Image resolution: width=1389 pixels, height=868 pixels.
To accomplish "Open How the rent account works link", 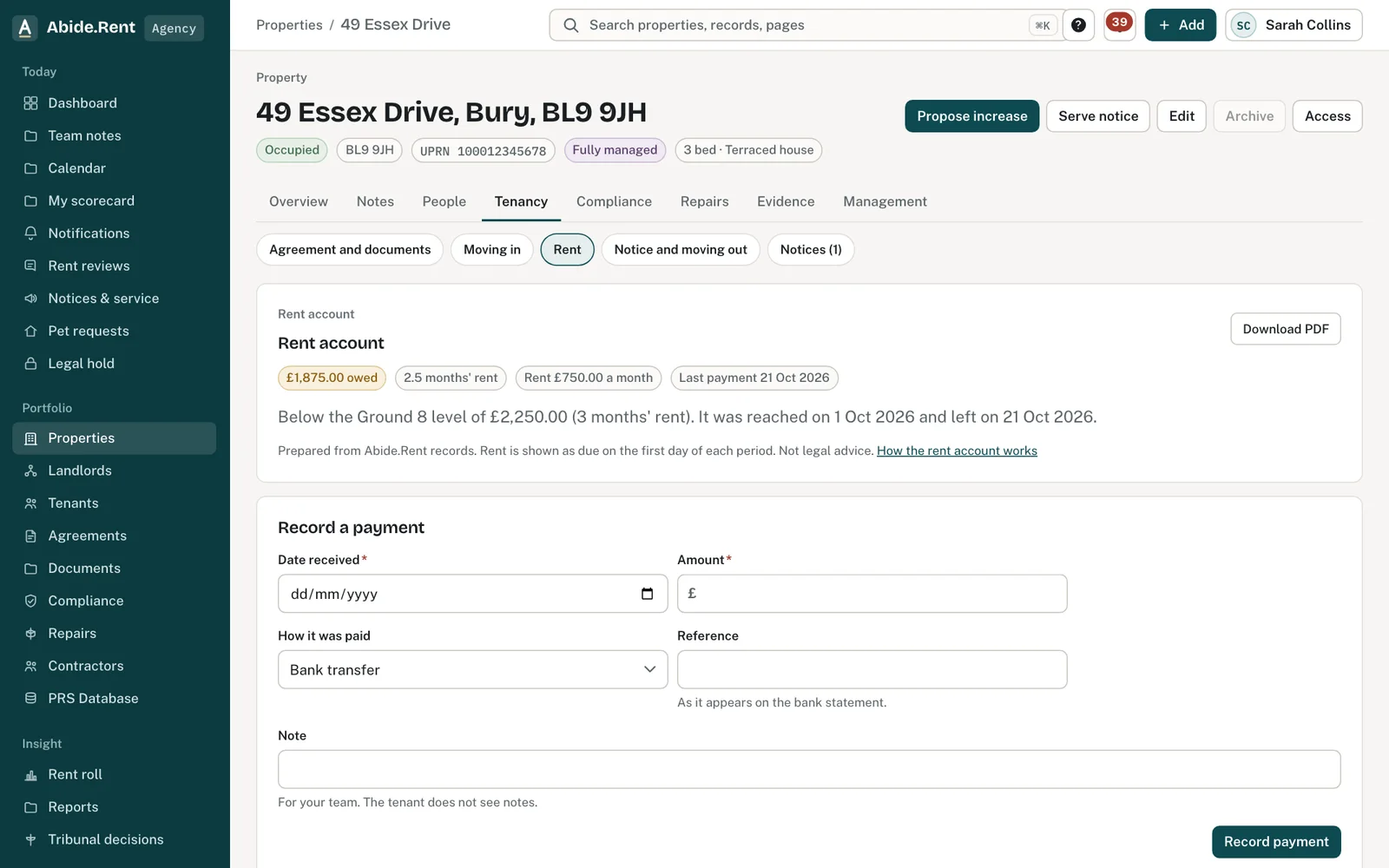I will tap(957, 450).
